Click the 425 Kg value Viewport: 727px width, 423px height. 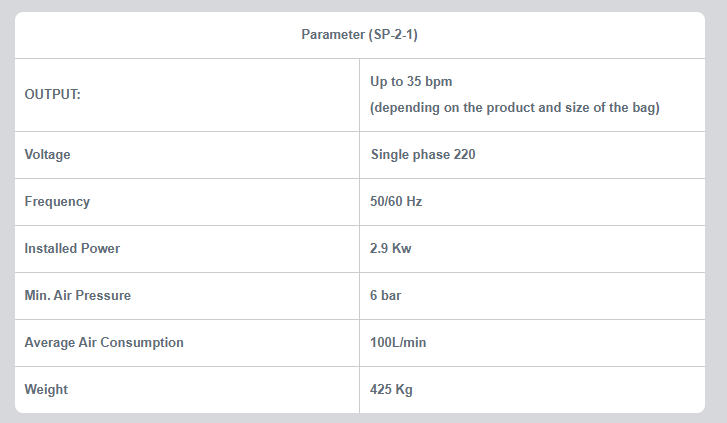391,390
